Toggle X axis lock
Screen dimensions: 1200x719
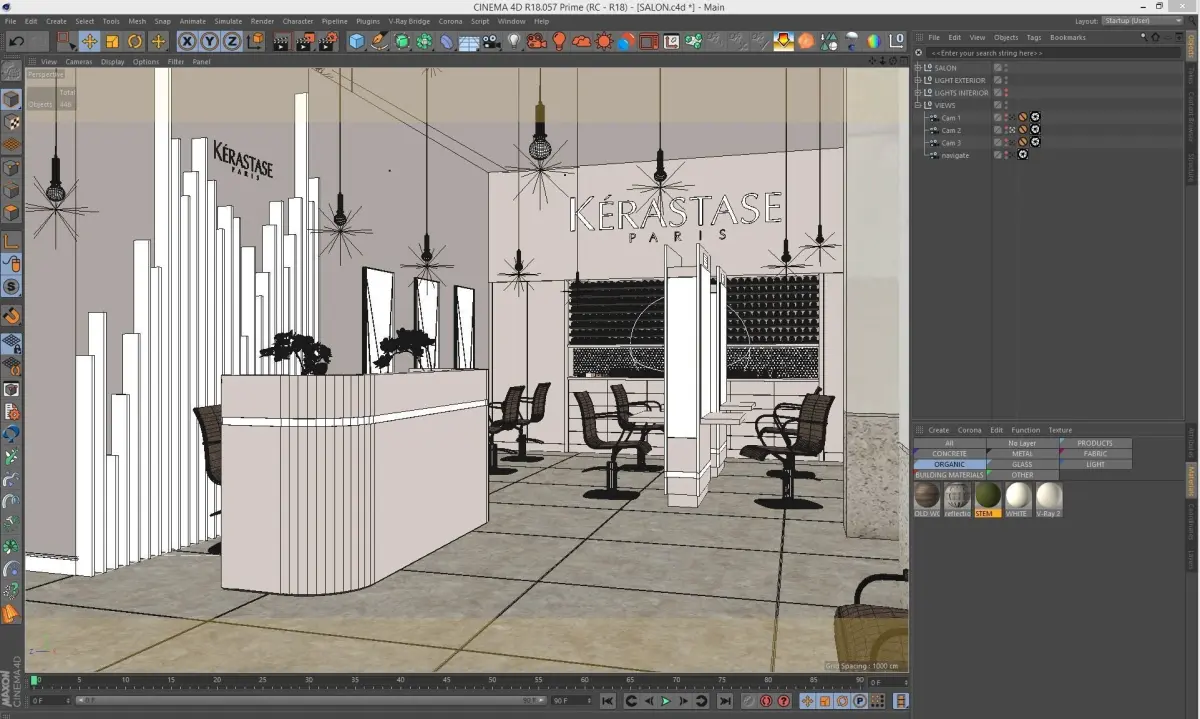(x=187, y=41)
